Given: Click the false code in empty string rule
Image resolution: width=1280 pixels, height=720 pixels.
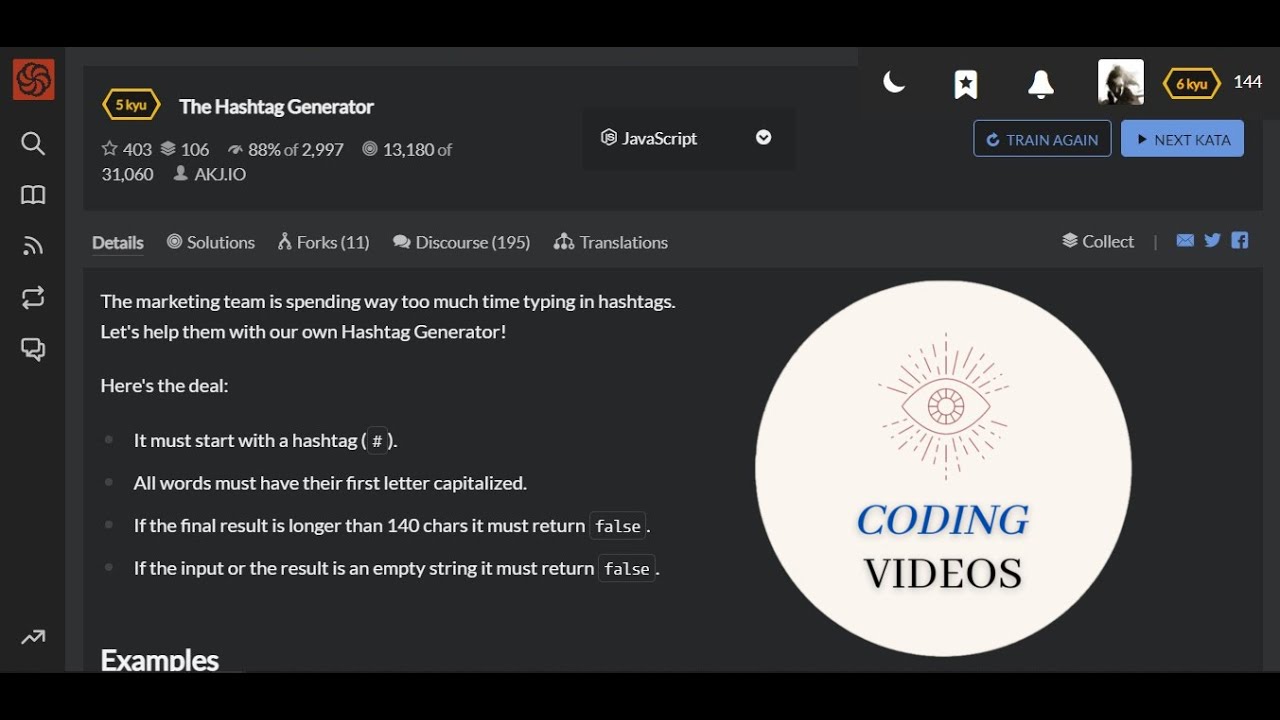Looking at the screenshot, I should 627,569.
